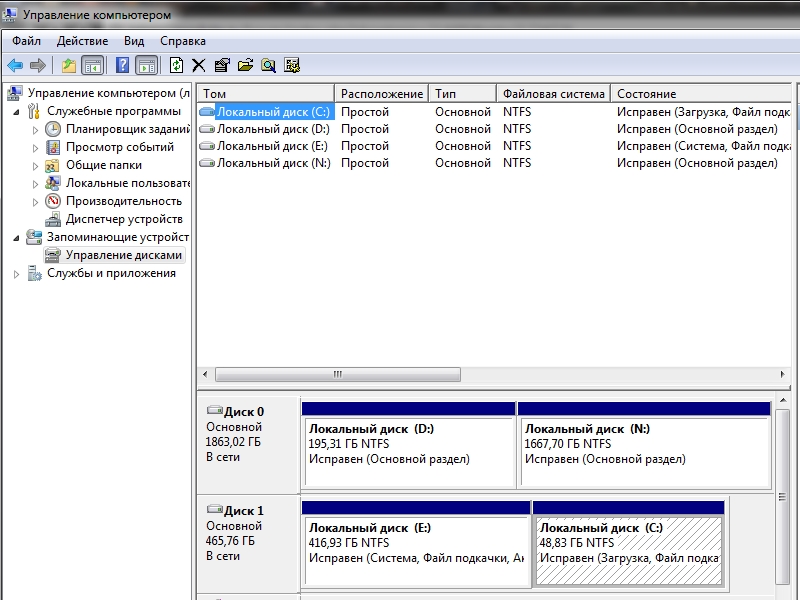Image resolution: width=800 pixels, height=600 pixels.
Task: Click 'Исправен (Основной раздел)' in N: list row
Action: (697, 163)
